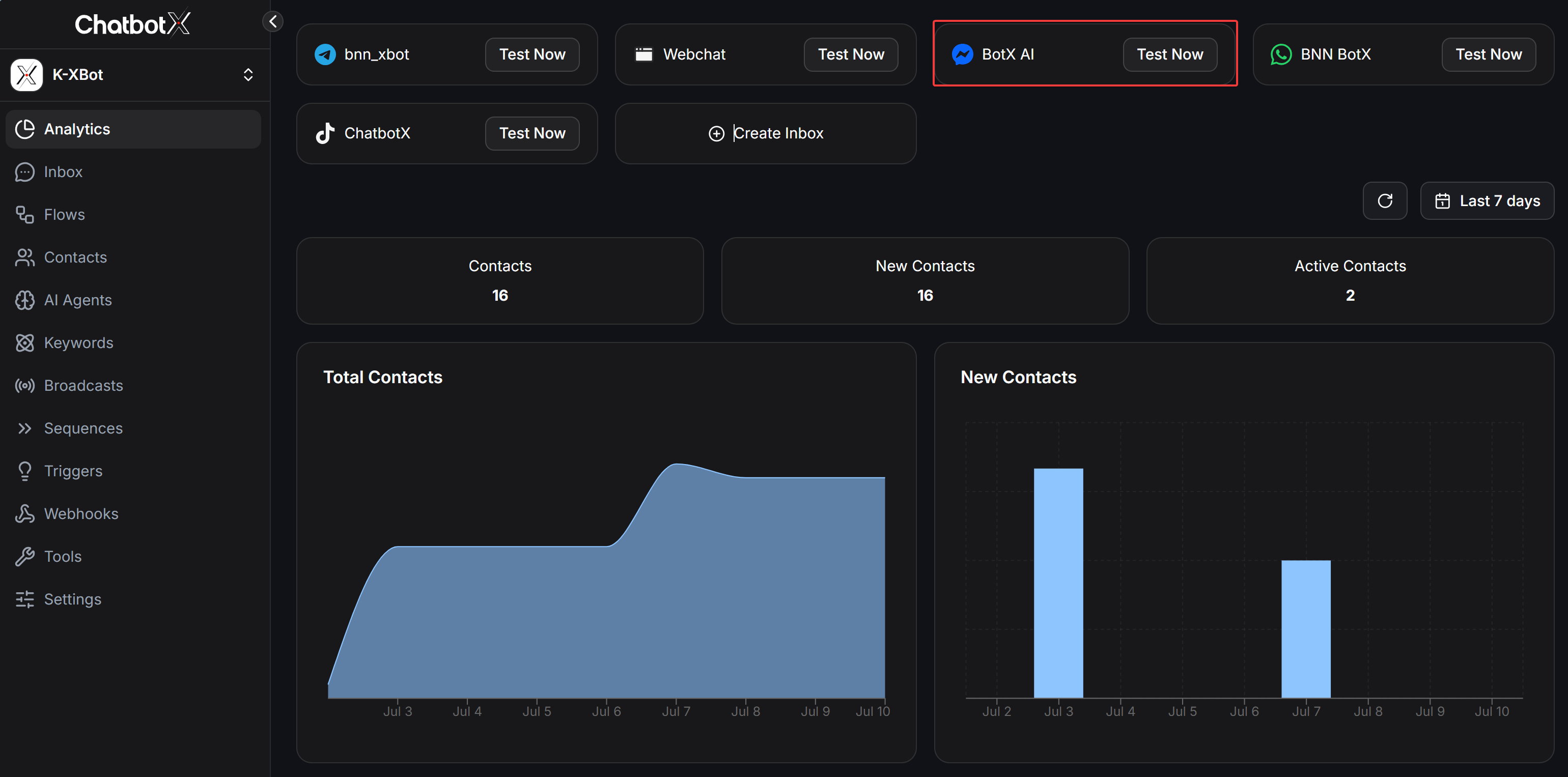Click the BNN BotX inbox name
This screenshot has height=777, width=1568.
pyautogui.click(x=1335, y=54)
